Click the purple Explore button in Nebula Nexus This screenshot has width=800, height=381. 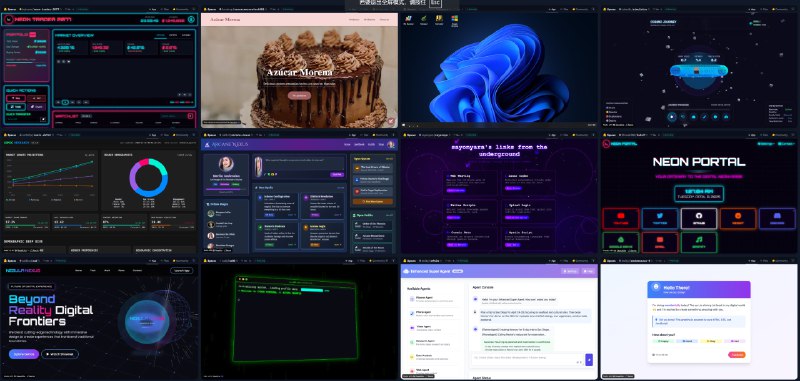point(23,354)
